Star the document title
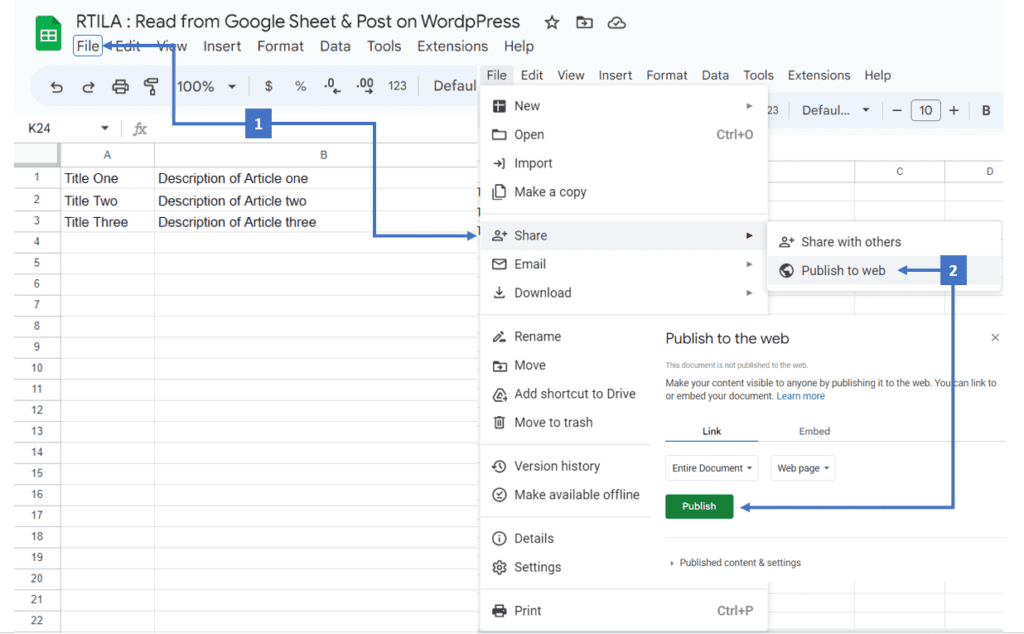The height and width of the screenshot is (634, 1024). (x=552, y=23)
